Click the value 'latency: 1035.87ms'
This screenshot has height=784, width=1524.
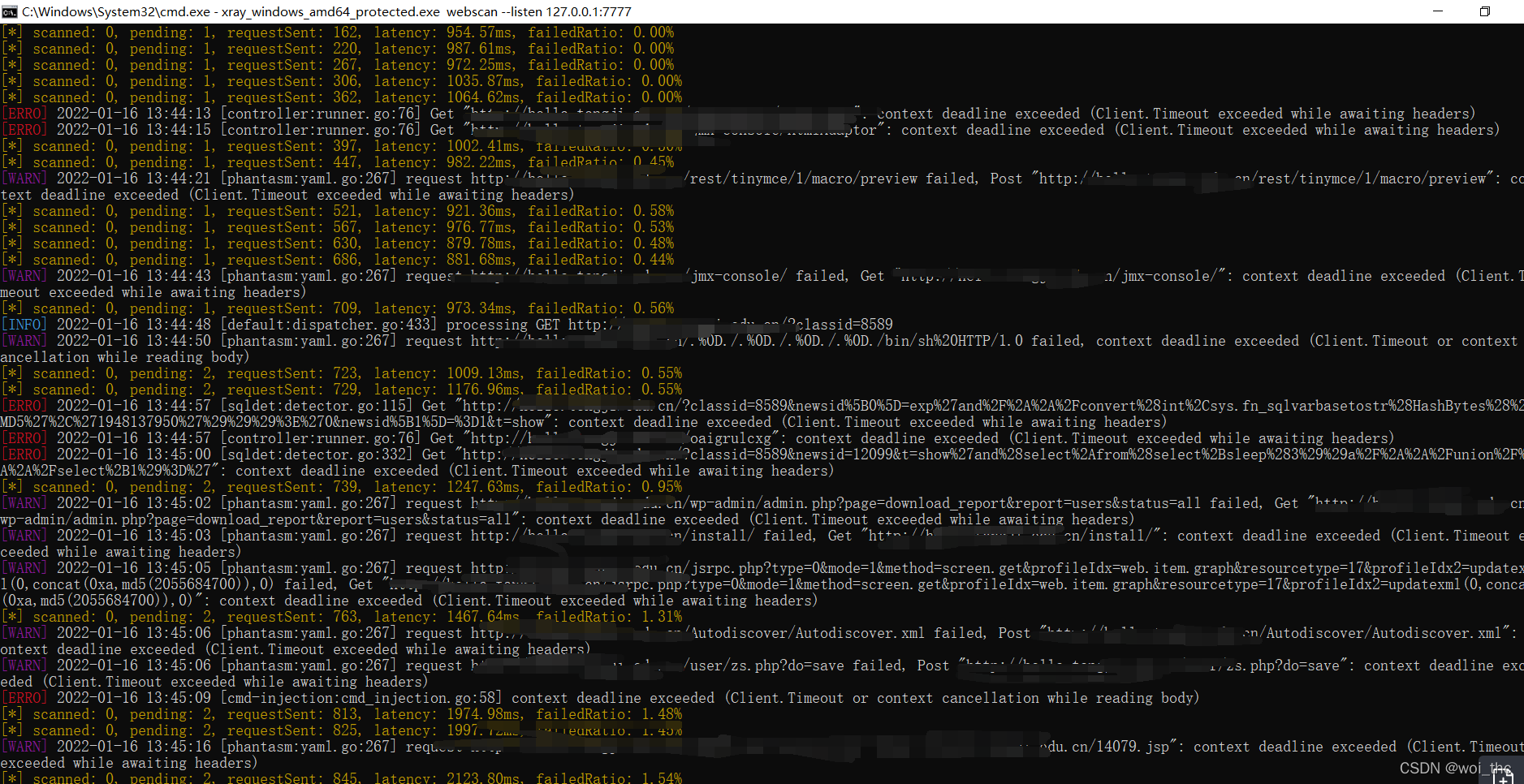coord(447,81)
